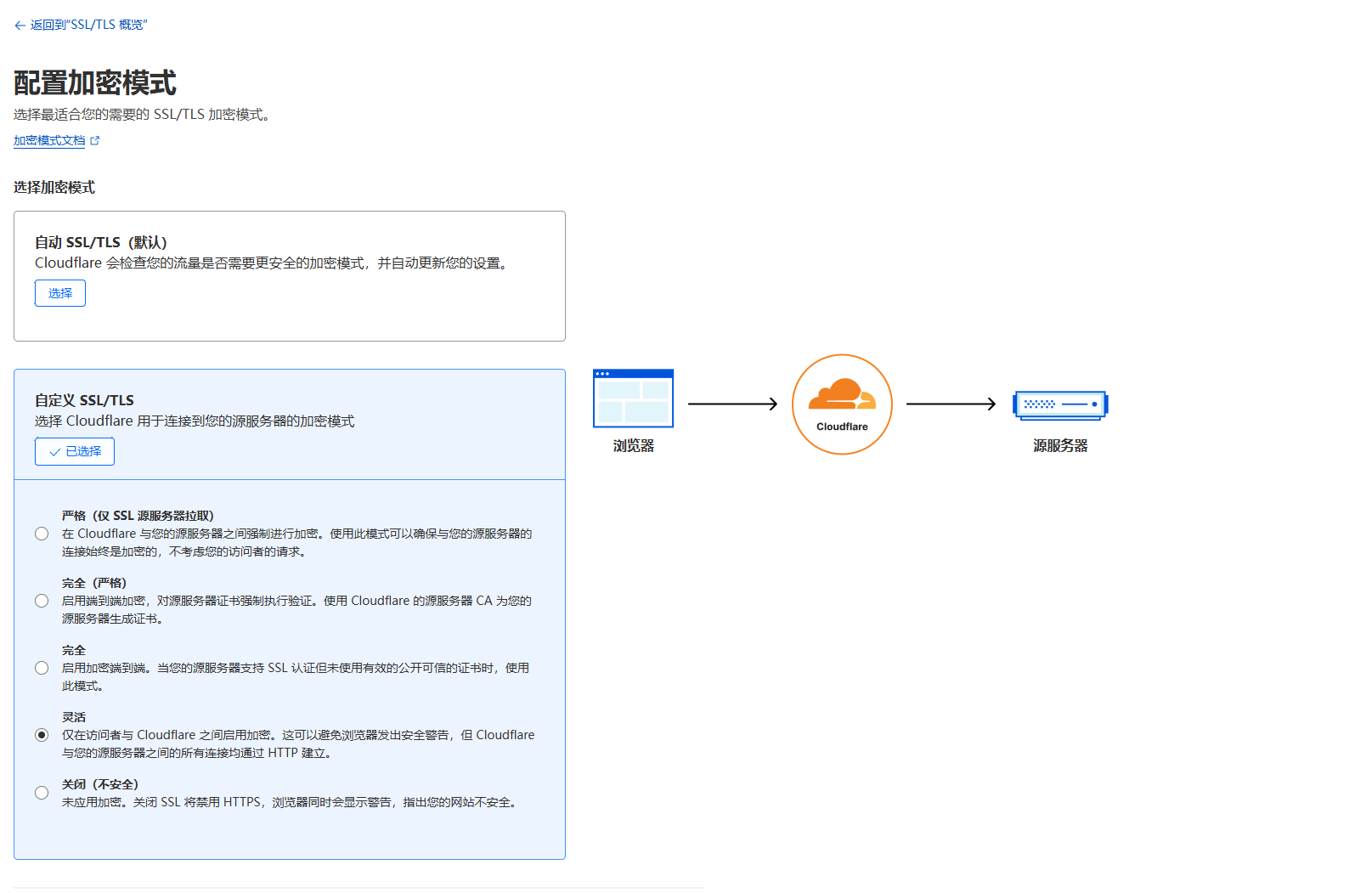Click the 浏览器 label under the diagram

tap(633, 444)
